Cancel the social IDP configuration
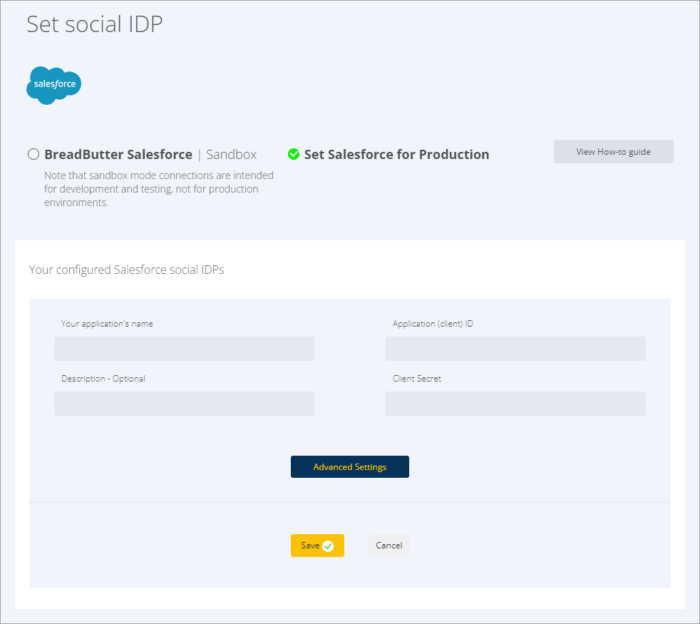This screenshot has height=624, width=700. (388, 545)
